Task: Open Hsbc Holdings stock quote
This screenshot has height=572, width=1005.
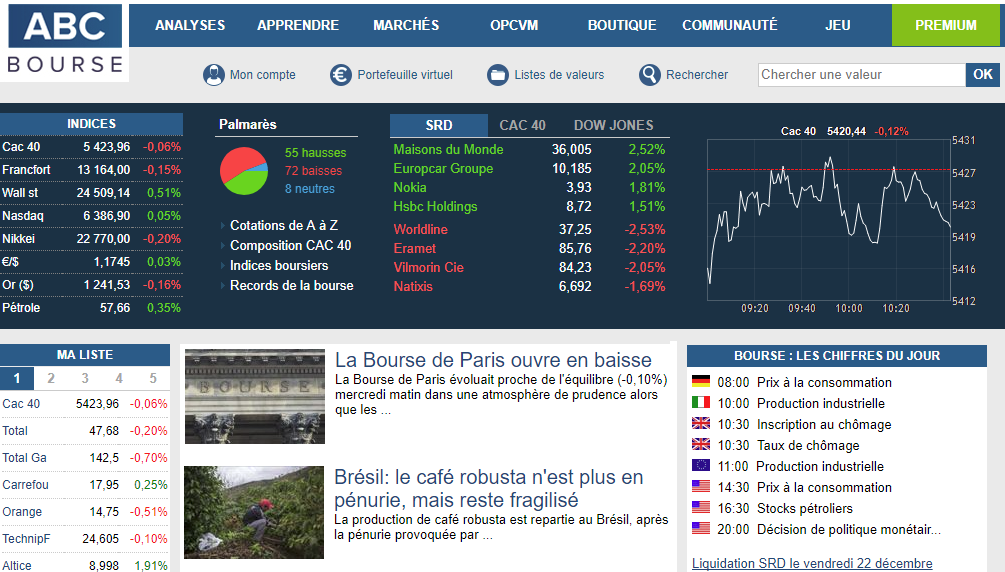Action: click(435, 206)
